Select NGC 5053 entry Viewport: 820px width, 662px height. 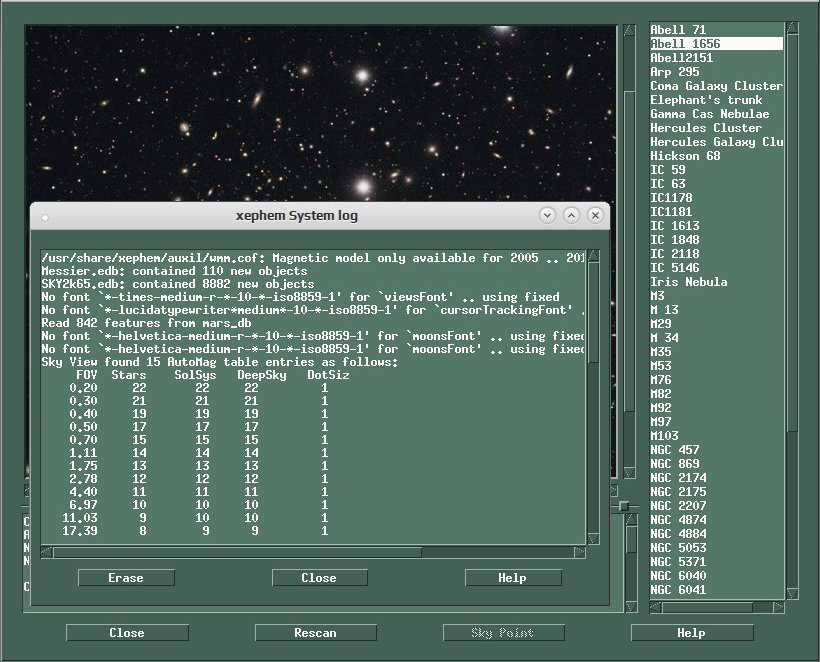click(x=716, y=548)
